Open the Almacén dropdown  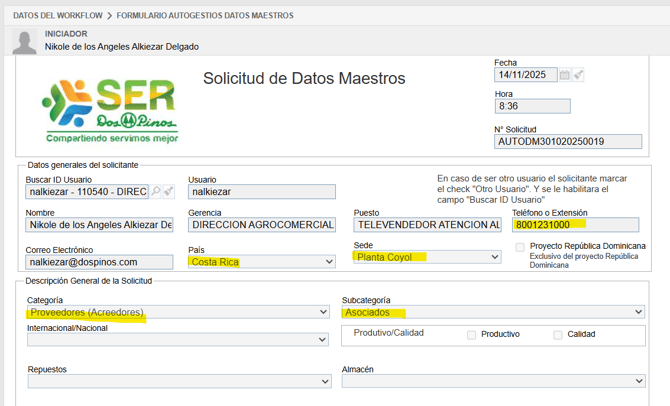coord(493,382)
